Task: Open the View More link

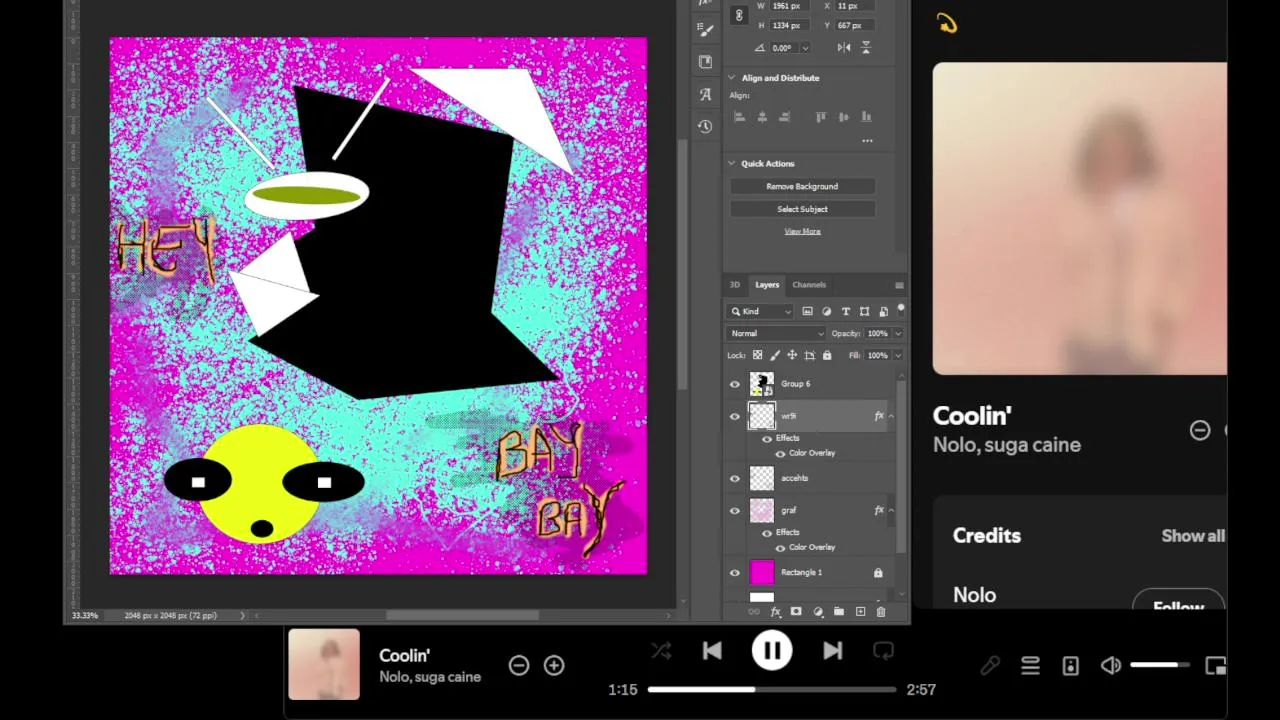Action: (x=802, y=231)
